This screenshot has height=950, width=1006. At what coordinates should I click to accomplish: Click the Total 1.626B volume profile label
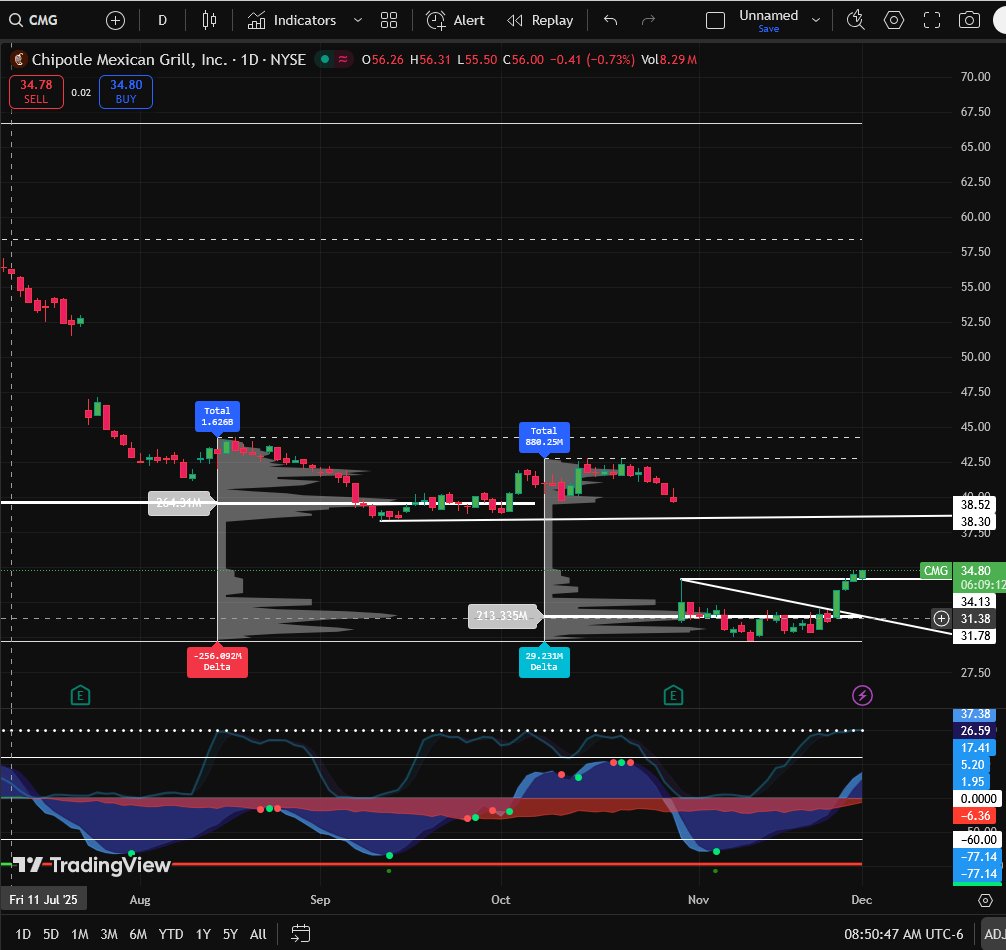coord(217,416)
